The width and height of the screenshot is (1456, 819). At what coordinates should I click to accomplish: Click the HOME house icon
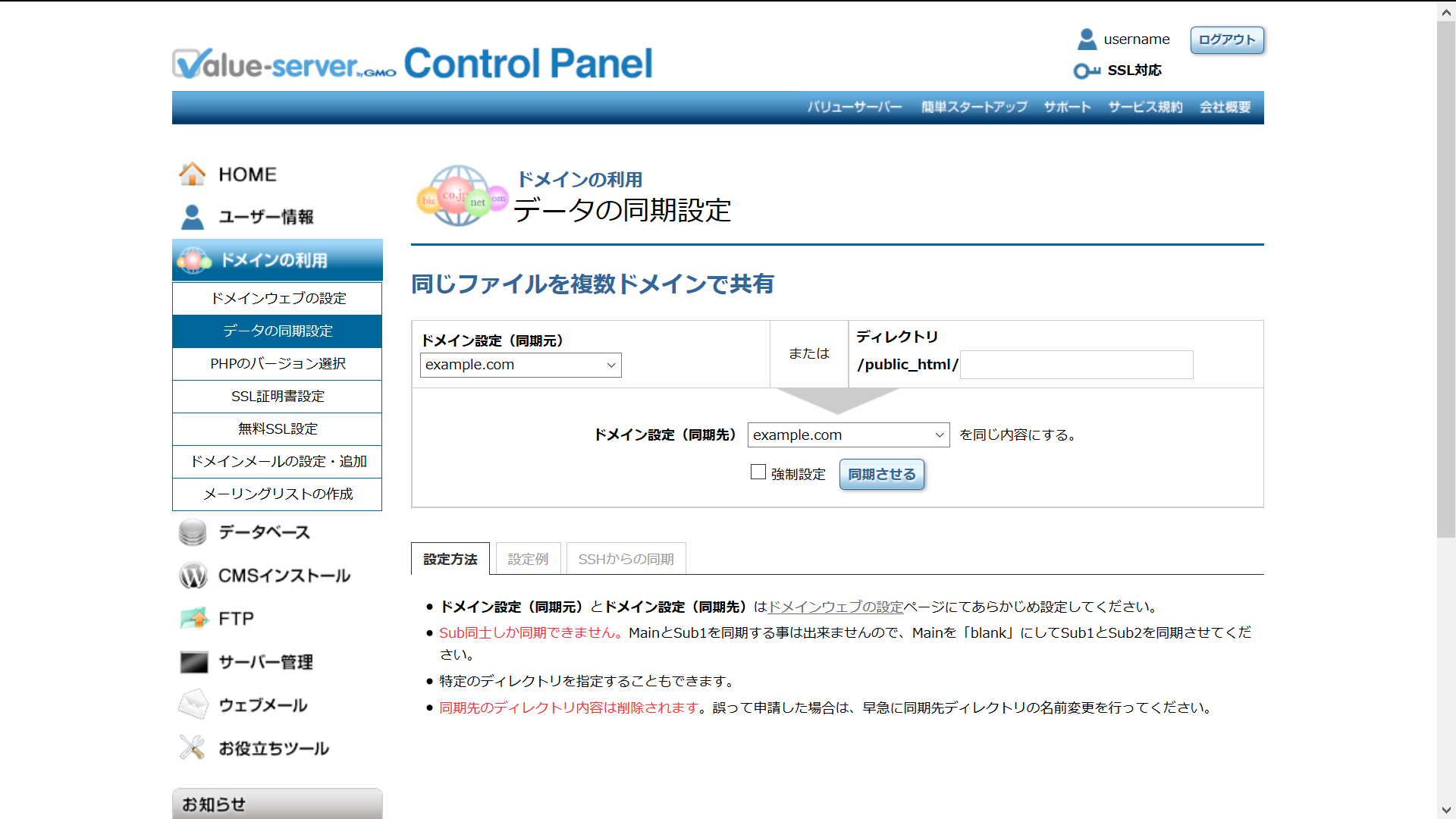192,174
